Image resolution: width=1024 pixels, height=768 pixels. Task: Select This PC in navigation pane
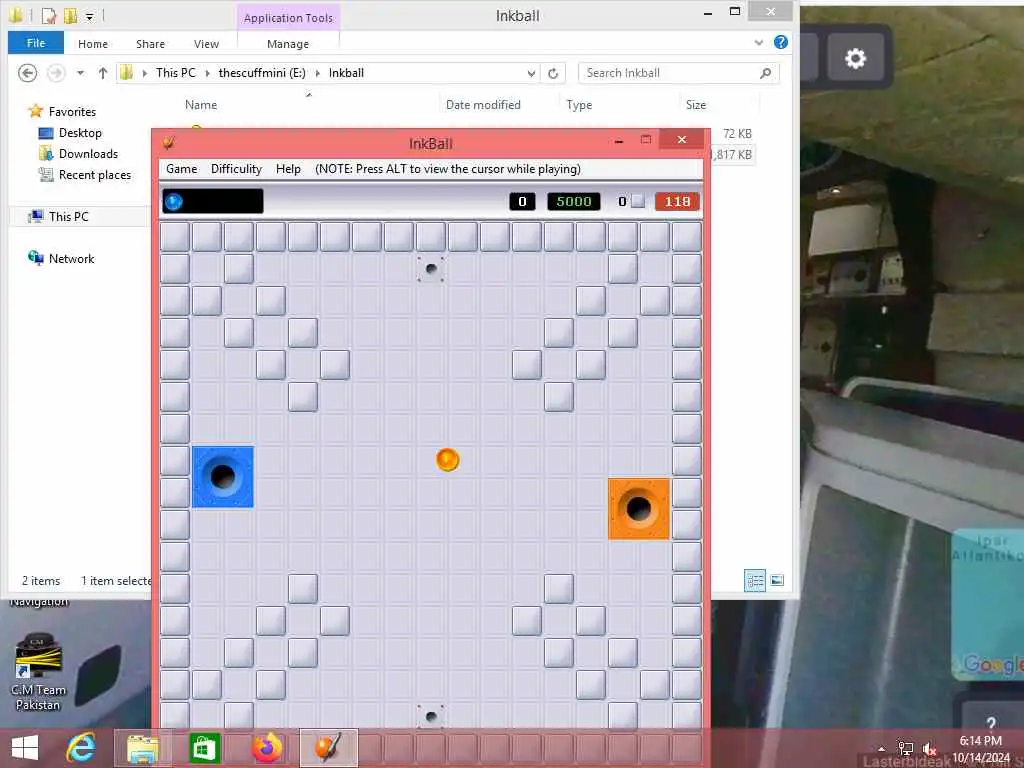coord(68,216)
